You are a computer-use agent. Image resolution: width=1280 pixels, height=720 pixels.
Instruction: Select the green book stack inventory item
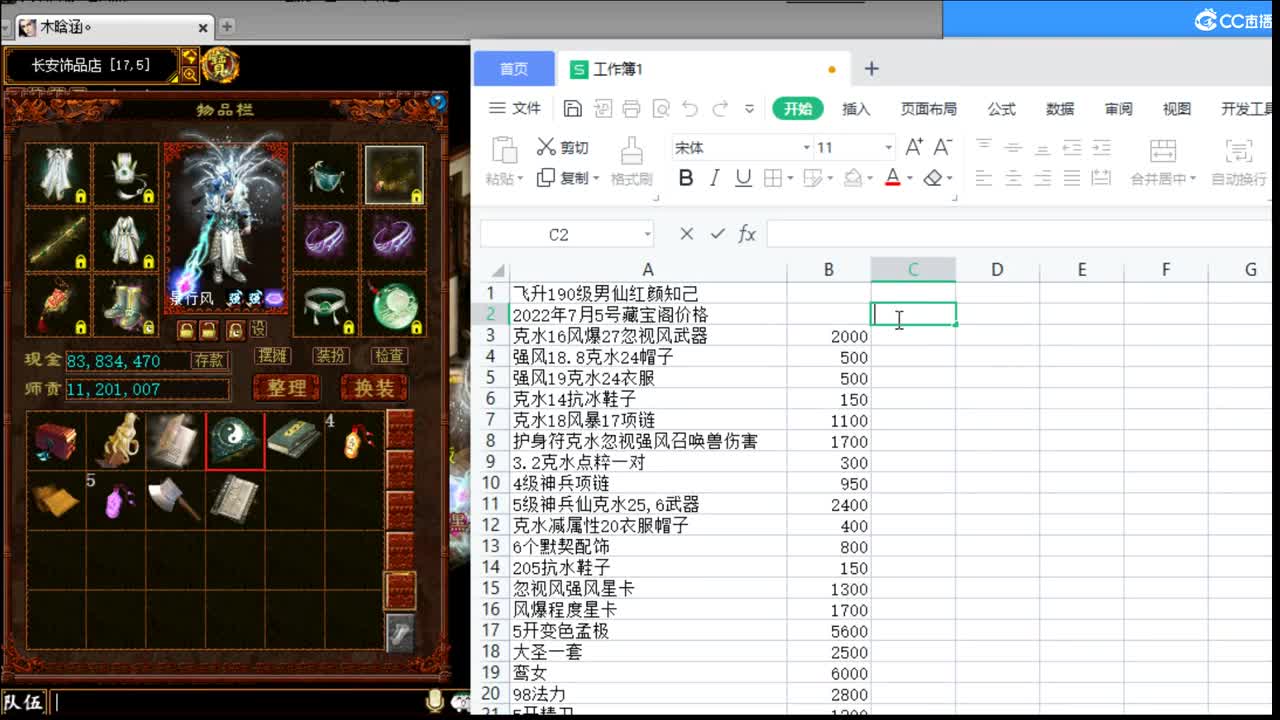295,440
